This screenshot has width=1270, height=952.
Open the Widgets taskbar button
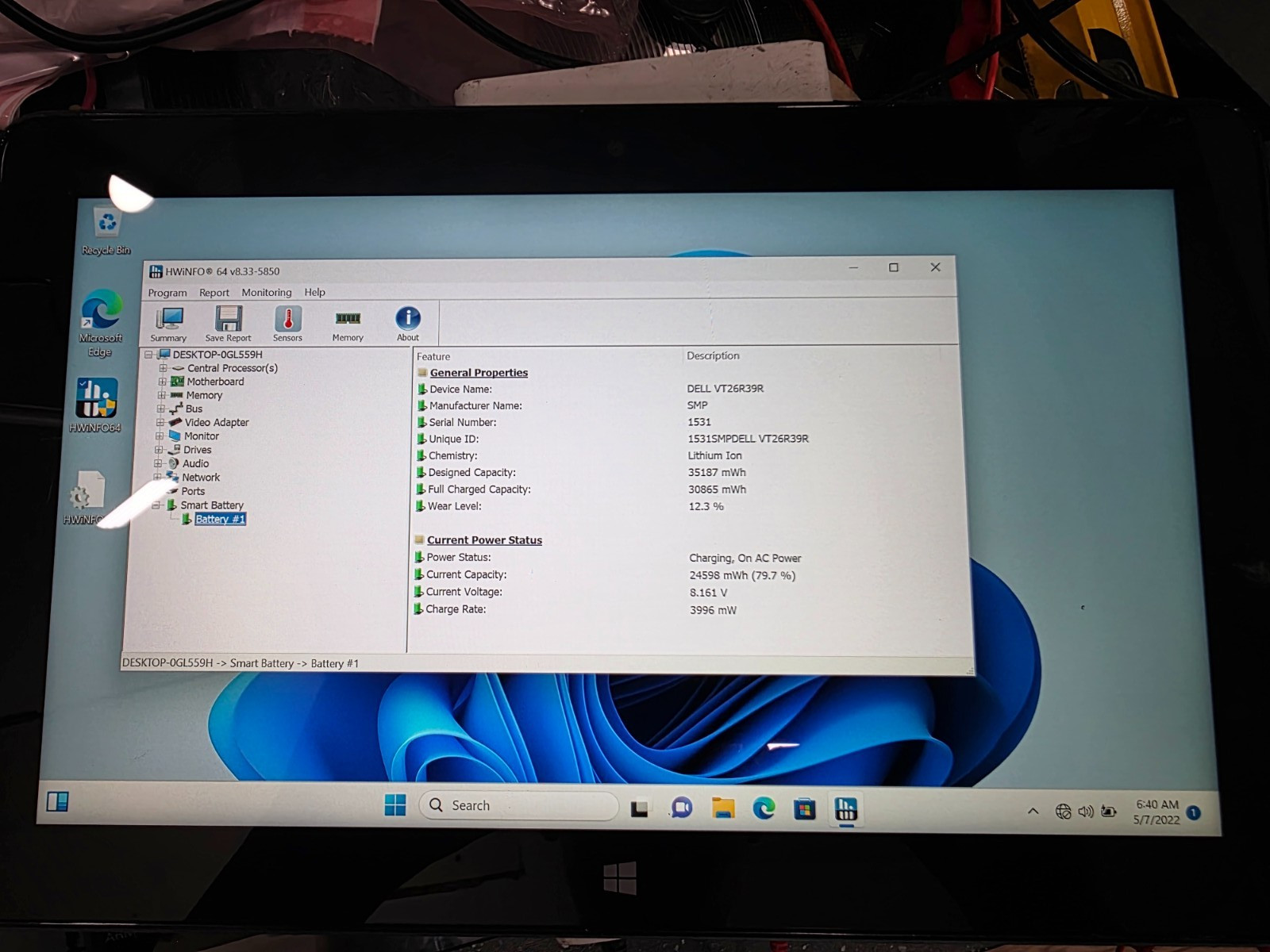[57, 802]
